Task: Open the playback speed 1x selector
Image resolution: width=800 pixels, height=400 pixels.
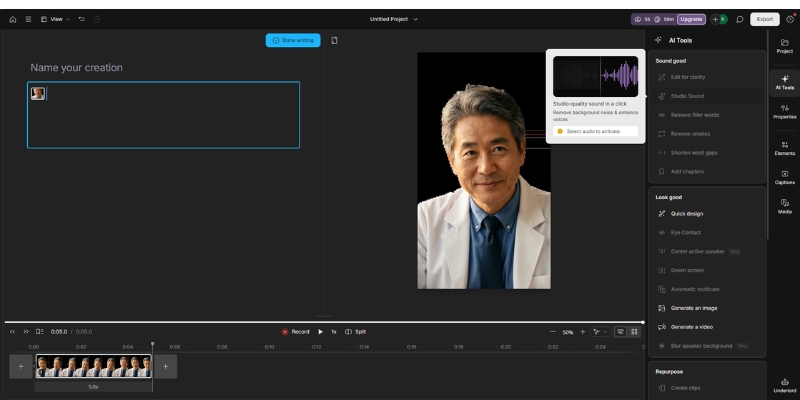Action: [334, 331]
